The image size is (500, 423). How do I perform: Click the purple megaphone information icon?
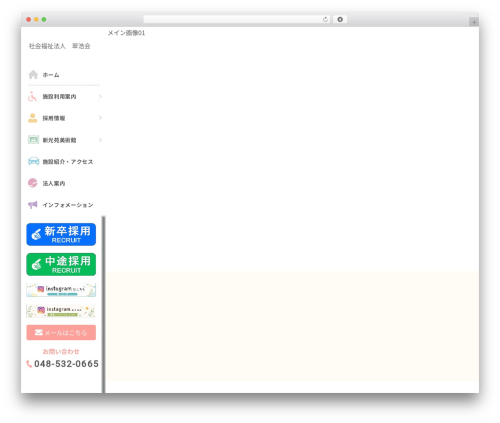pos(33,205)
